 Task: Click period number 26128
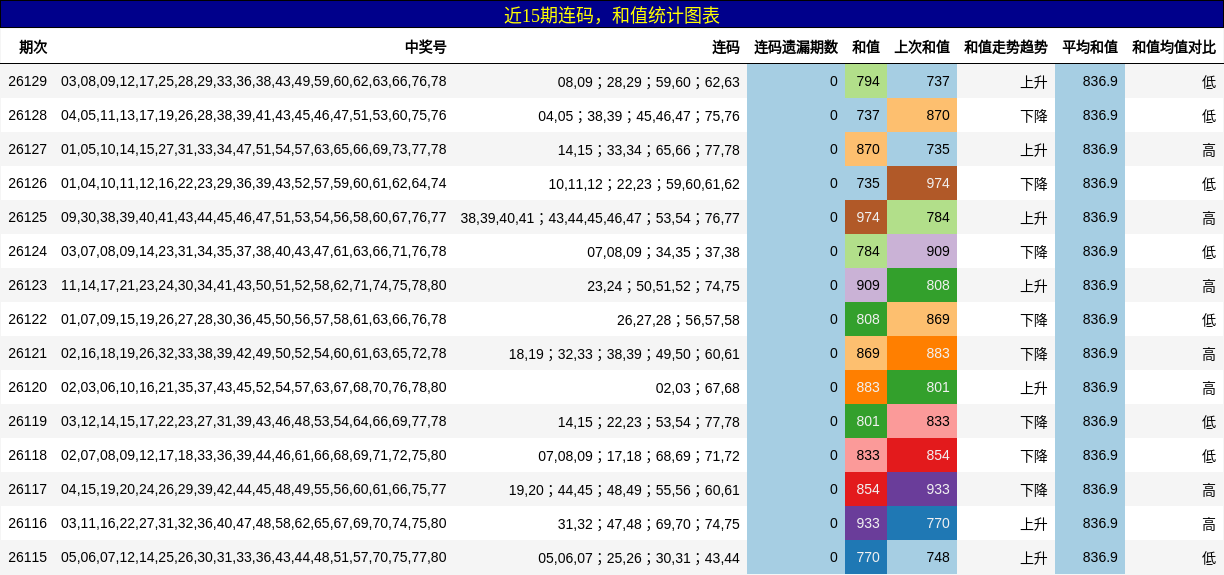click(x=27, y=115)
